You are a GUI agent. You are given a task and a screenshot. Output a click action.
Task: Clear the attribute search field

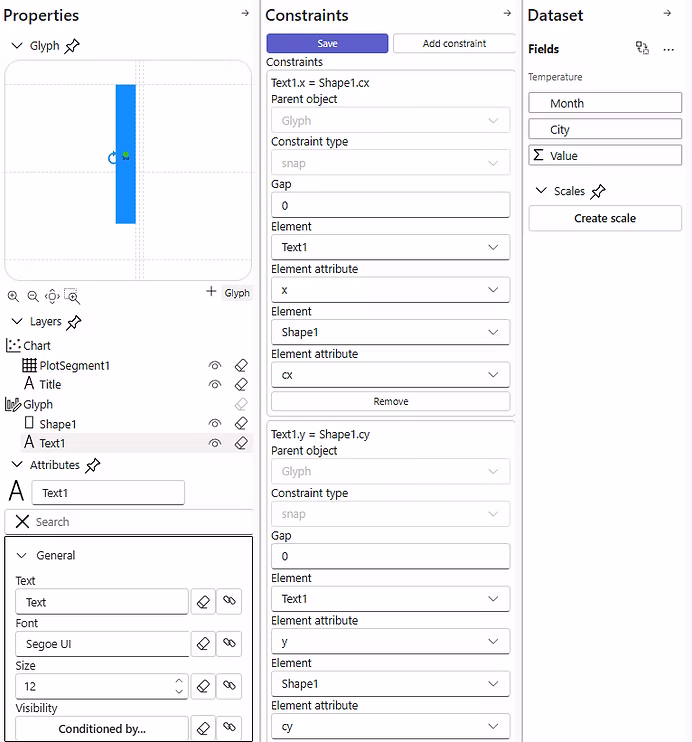pyautogui.click(x=22, y=521)
